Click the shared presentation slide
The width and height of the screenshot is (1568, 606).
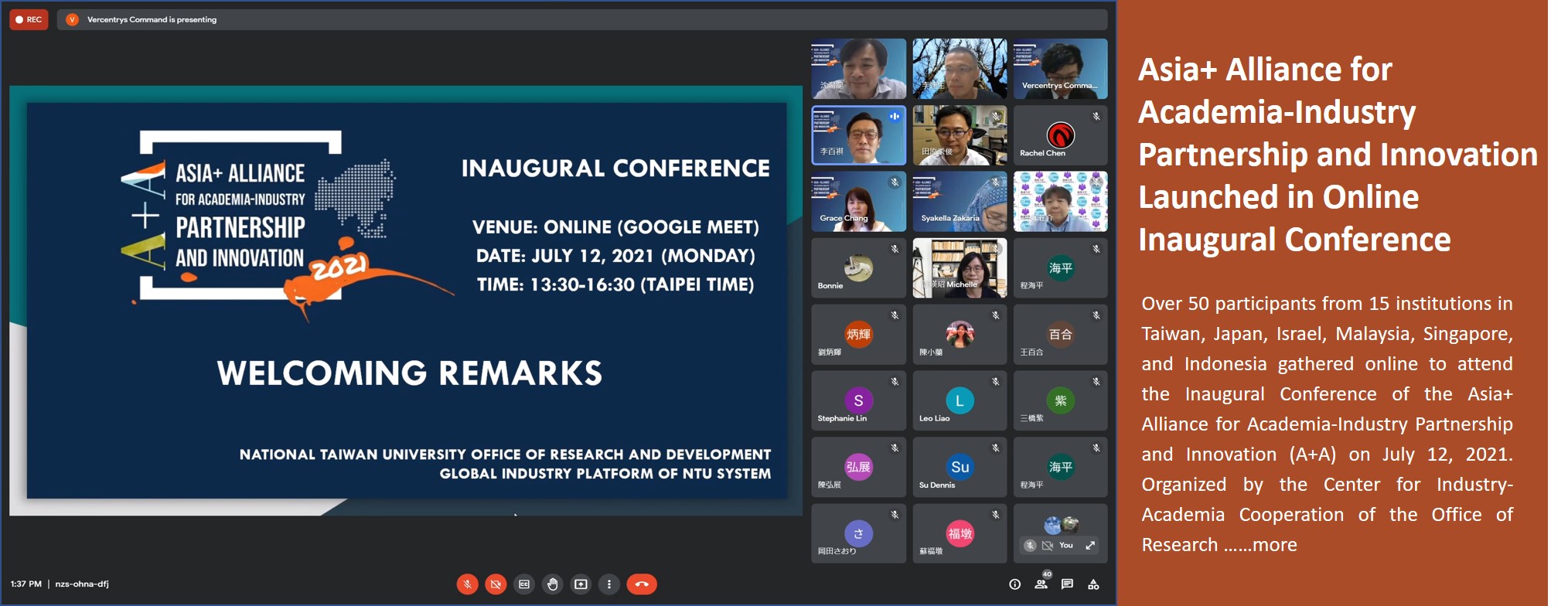(406, 301)
